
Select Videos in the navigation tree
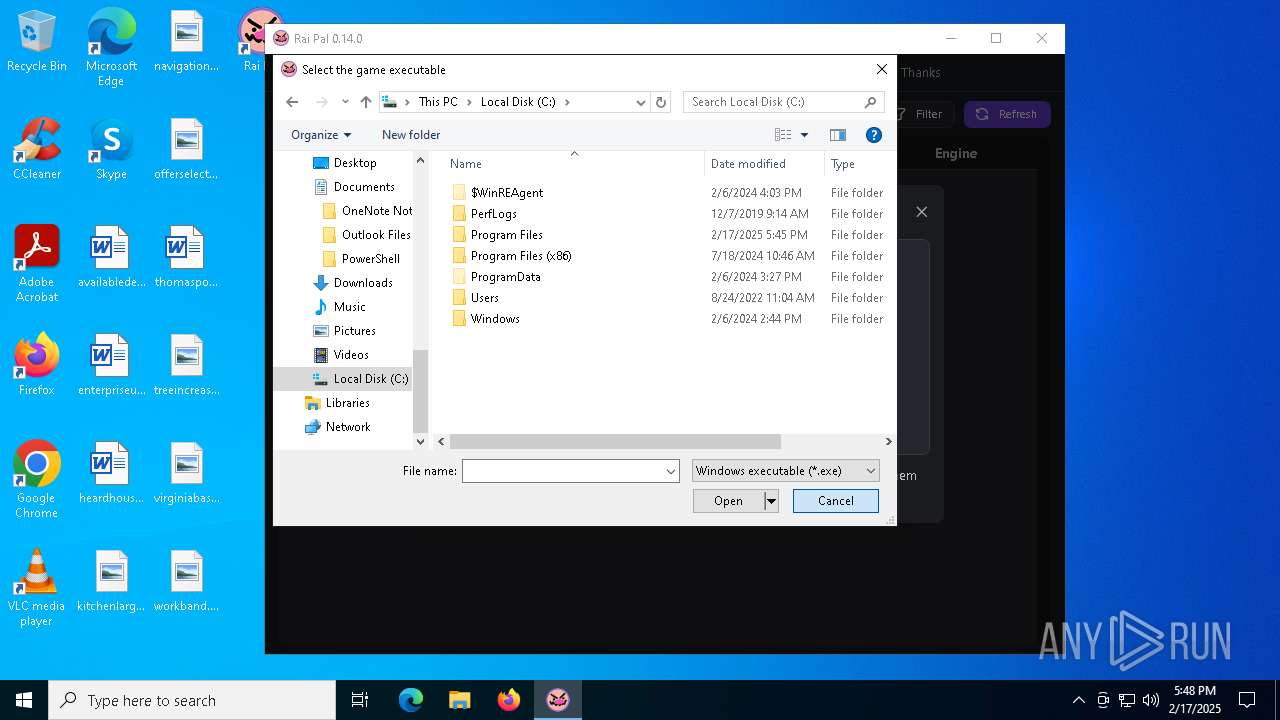point(341,355)
